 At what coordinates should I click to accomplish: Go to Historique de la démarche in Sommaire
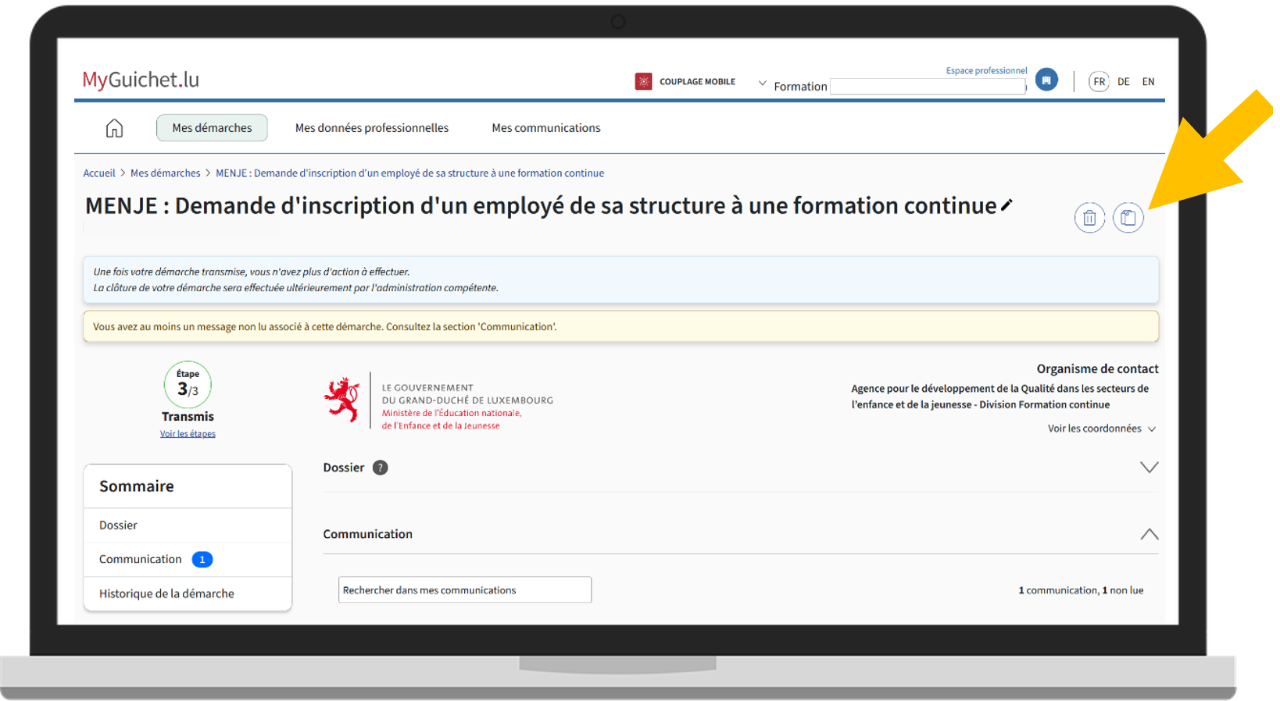pyautogui.click(x=167, y=594)
